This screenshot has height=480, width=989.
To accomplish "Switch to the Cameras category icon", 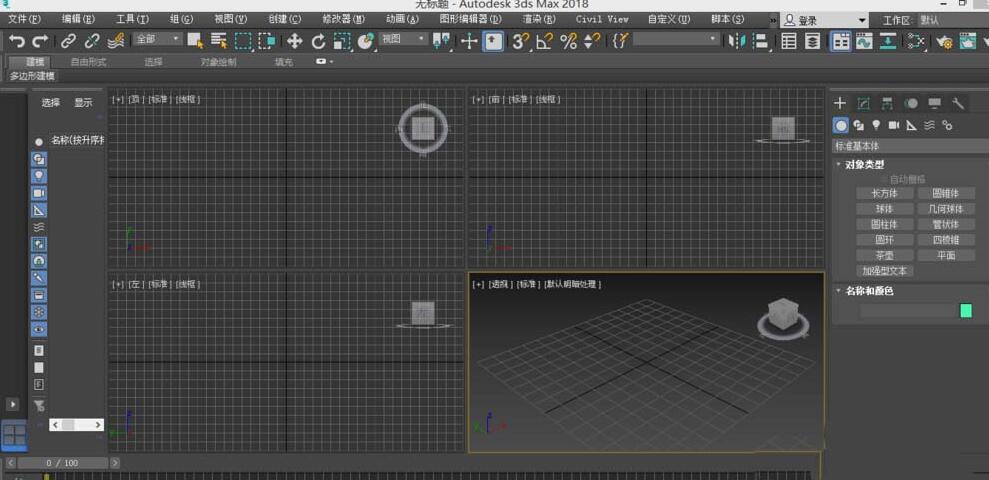I will pos(893,125).
